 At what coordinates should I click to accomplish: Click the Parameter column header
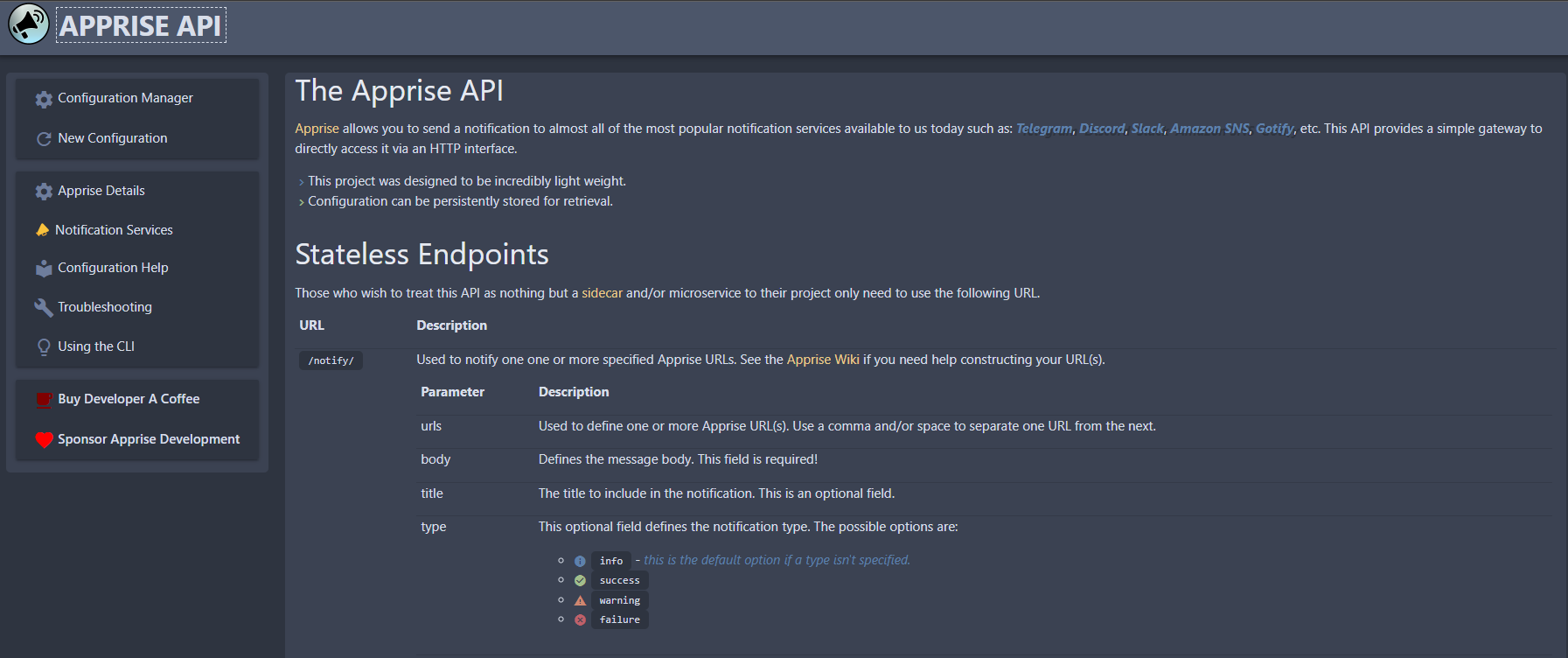(x=452, y=392)
